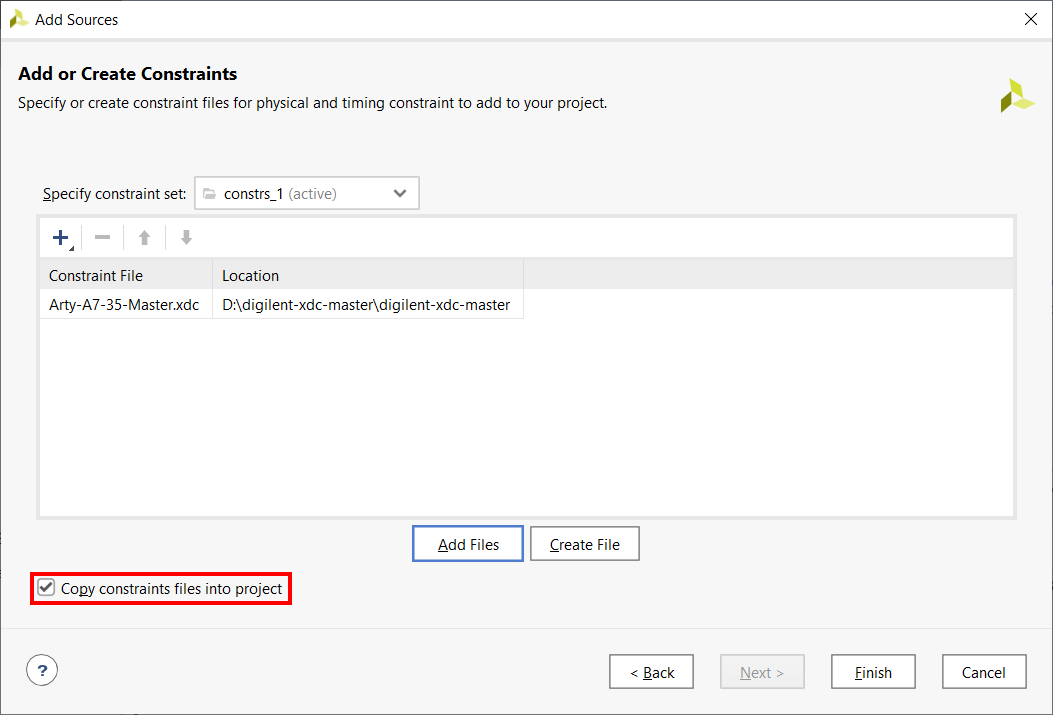Select the Arty-A7-35-Master.xdc row
The image size is (1053, 715).
(281, 304)
